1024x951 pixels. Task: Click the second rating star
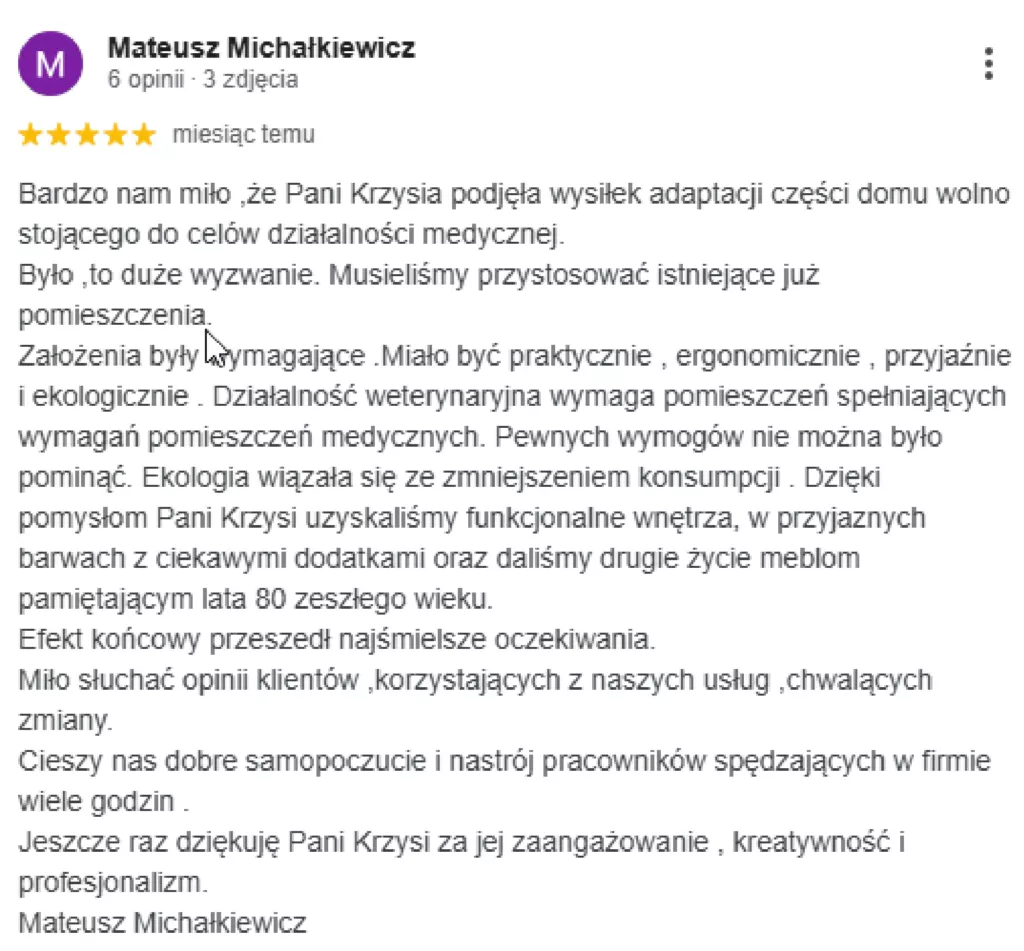(x=59, y=135)
